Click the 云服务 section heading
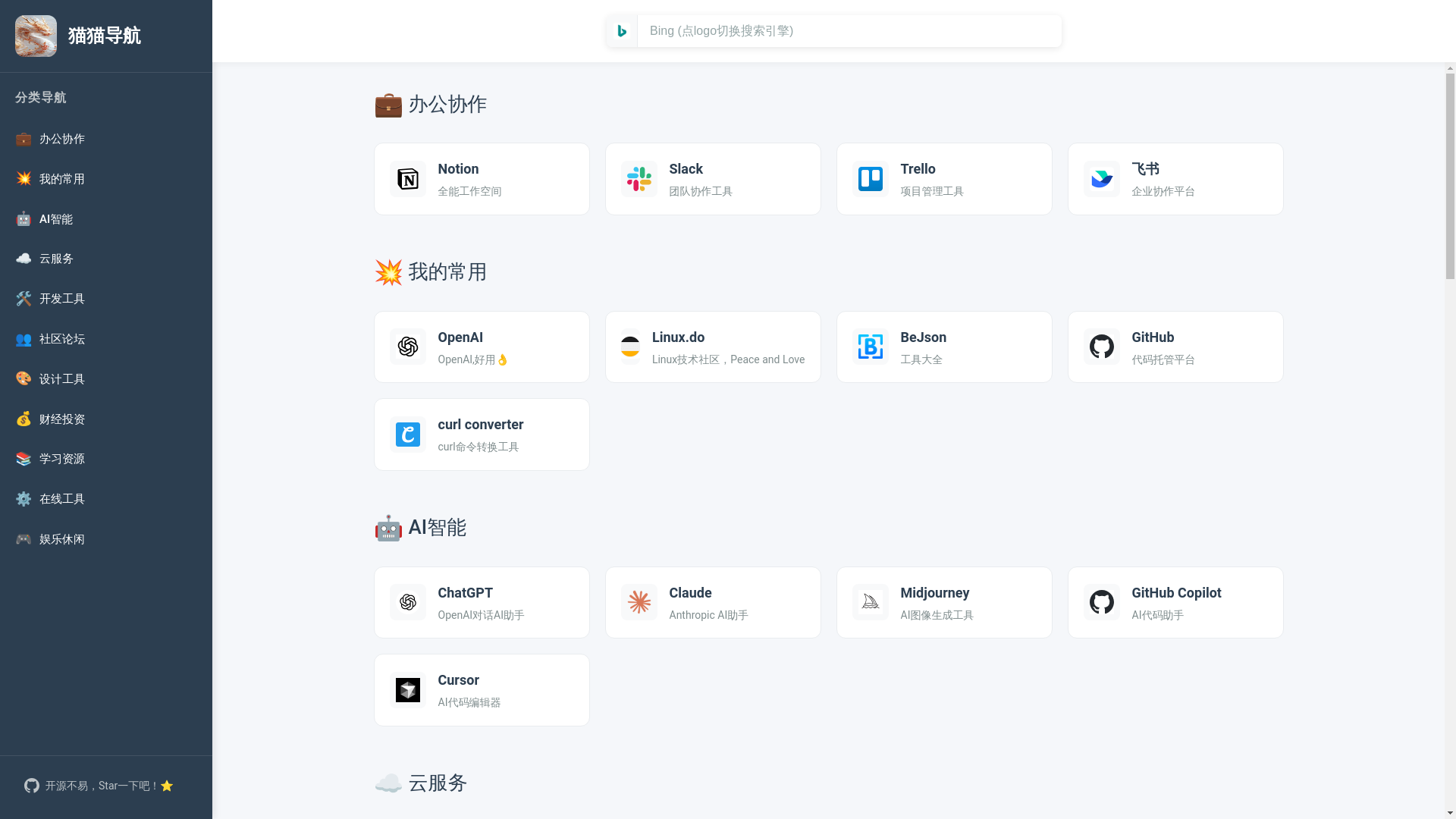1456x819 pixels. point(420,783)
